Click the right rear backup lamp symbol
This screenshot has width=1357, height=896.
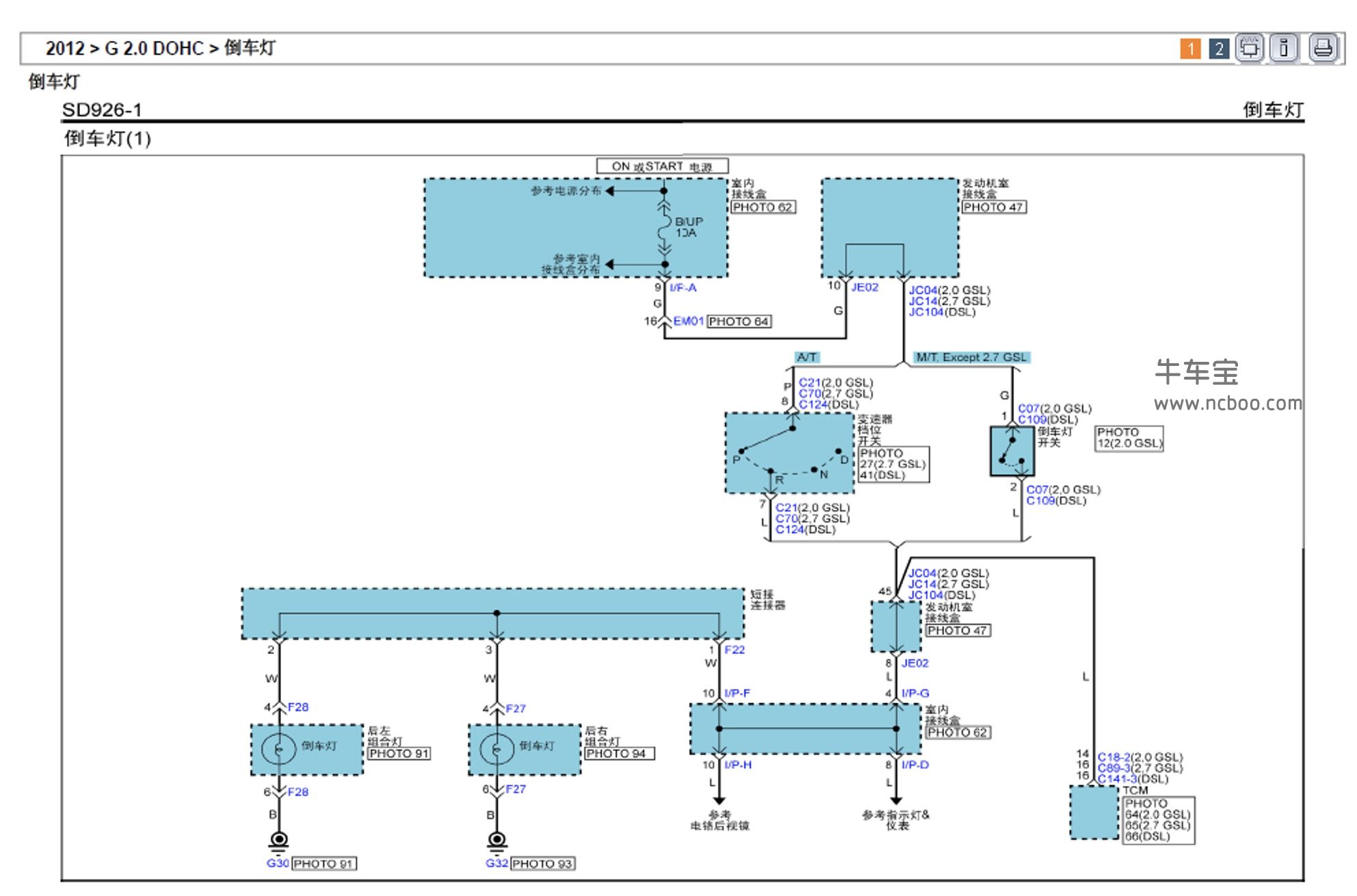pyautogui.click(x=497, y=750)
